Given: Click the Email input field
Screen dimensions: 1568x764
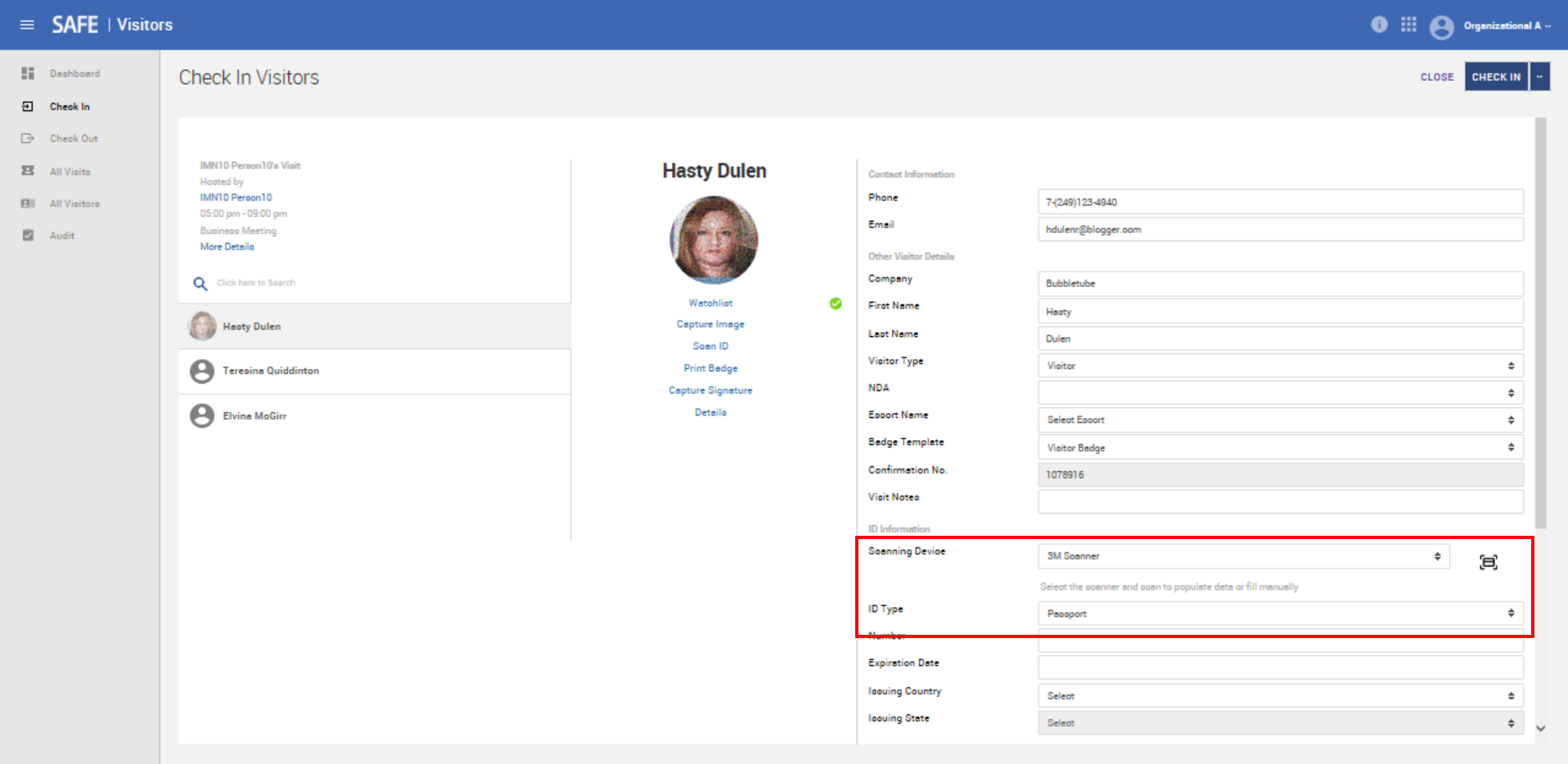Looking at the screenshot, I should [x=1281, y=229].
